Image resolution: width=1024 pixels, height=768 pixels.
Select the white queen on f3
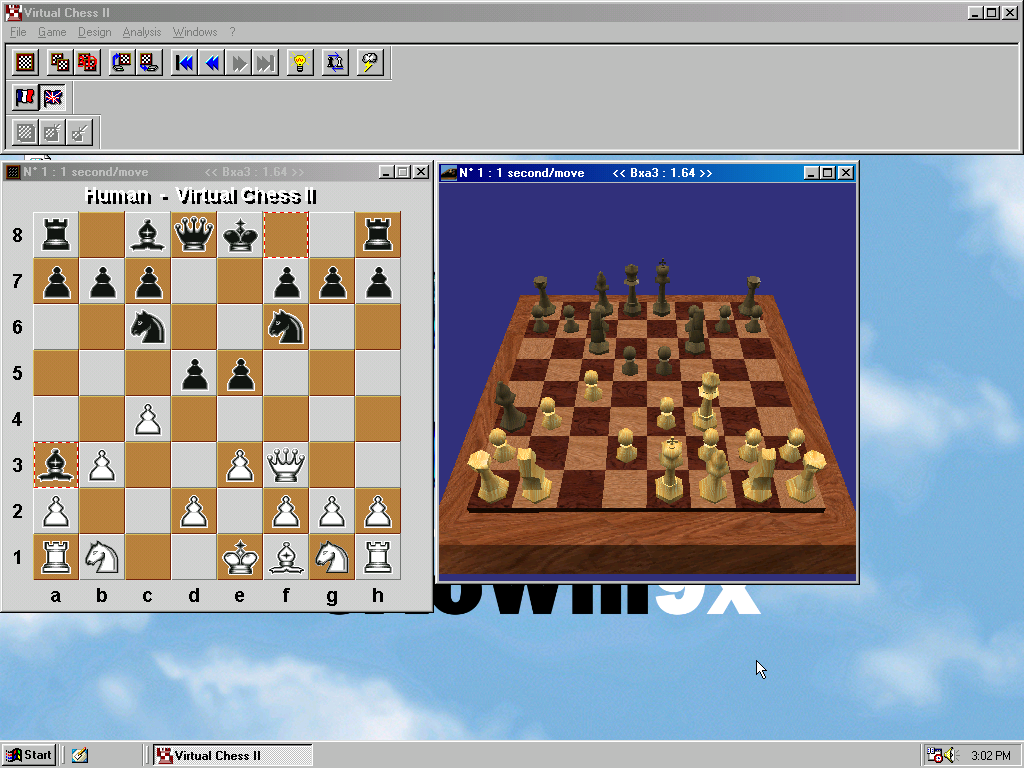pos(286,464)
